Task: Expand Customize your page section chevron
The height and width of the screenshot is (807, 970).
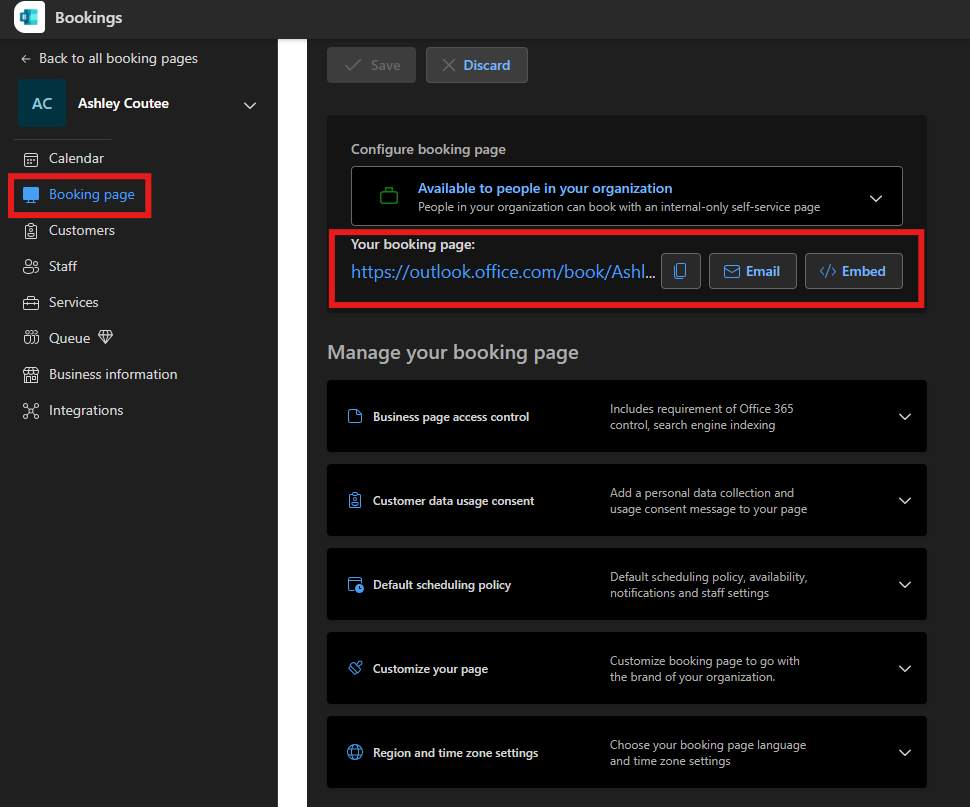Action: click(904, 669)
